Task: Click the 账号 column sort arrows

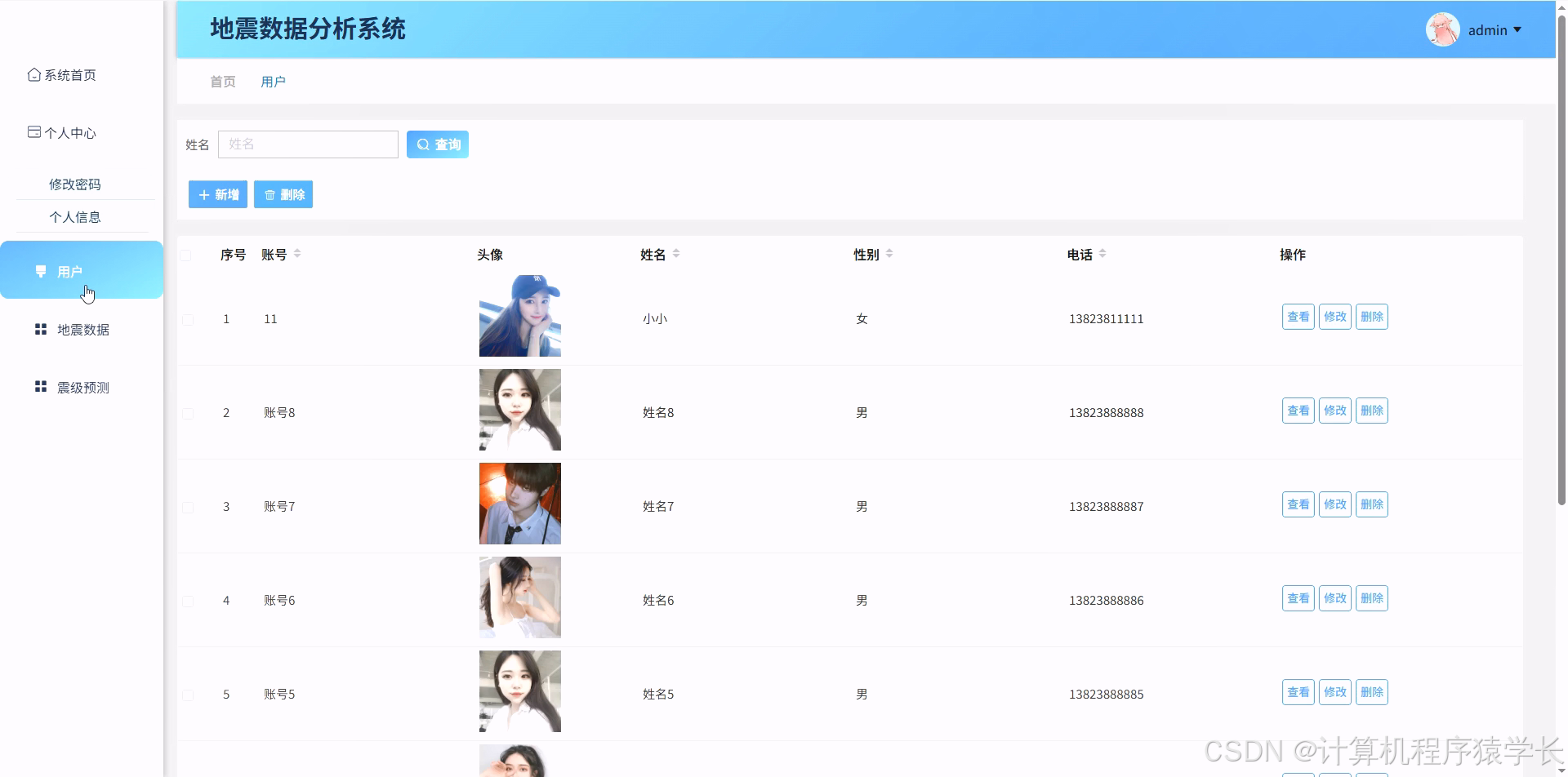Action: coord(297,254)
